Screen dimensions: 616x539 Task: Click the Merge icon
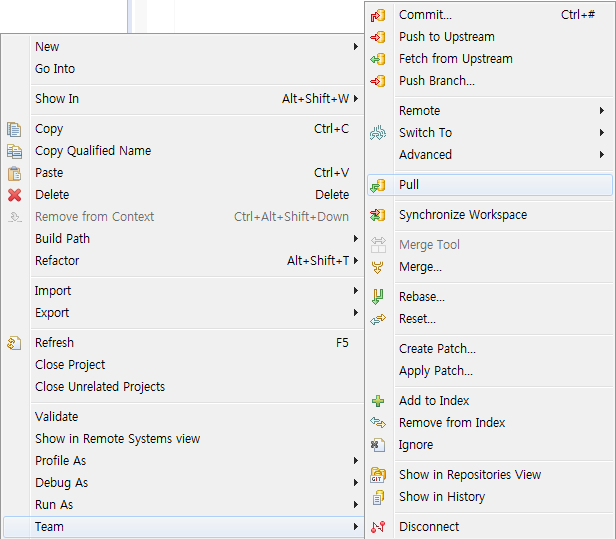pos(378,267)
